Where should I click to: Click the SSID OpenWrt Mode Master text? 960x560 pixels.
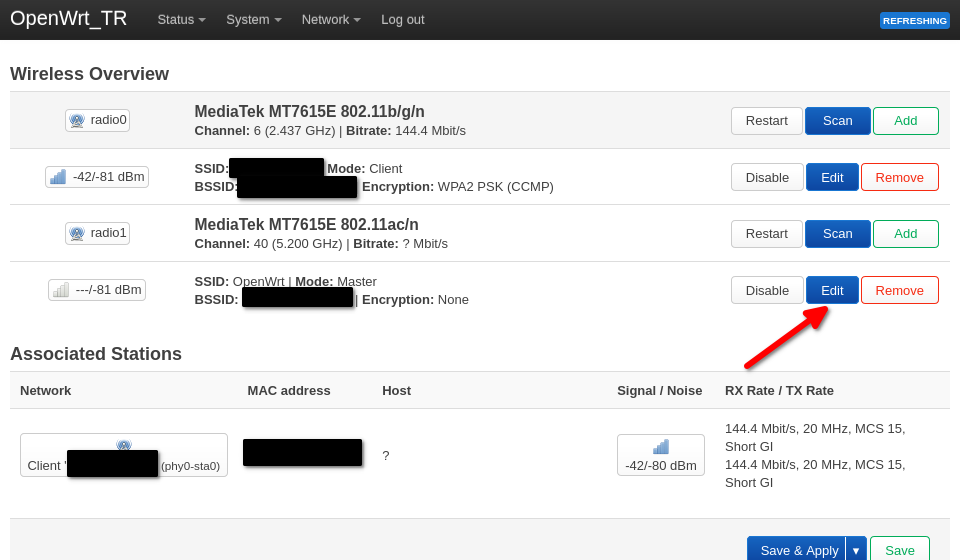[285, 282]
